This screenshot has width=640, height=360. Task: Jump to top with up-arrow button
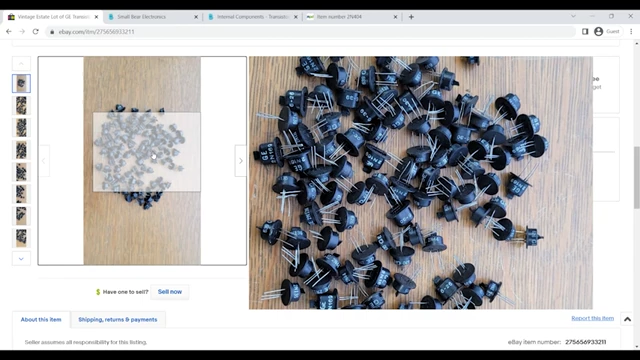(x=627, y=319)
